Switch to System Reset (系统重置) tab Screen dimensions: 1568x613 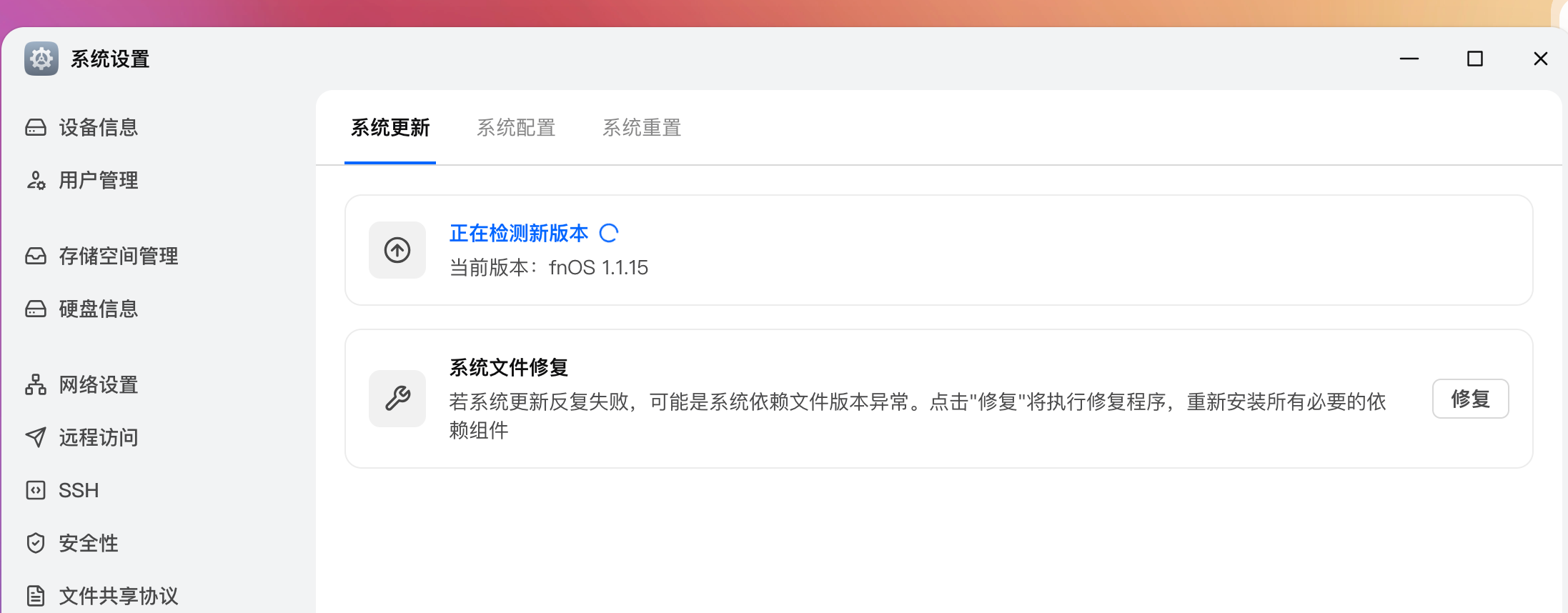click(642, 128)
